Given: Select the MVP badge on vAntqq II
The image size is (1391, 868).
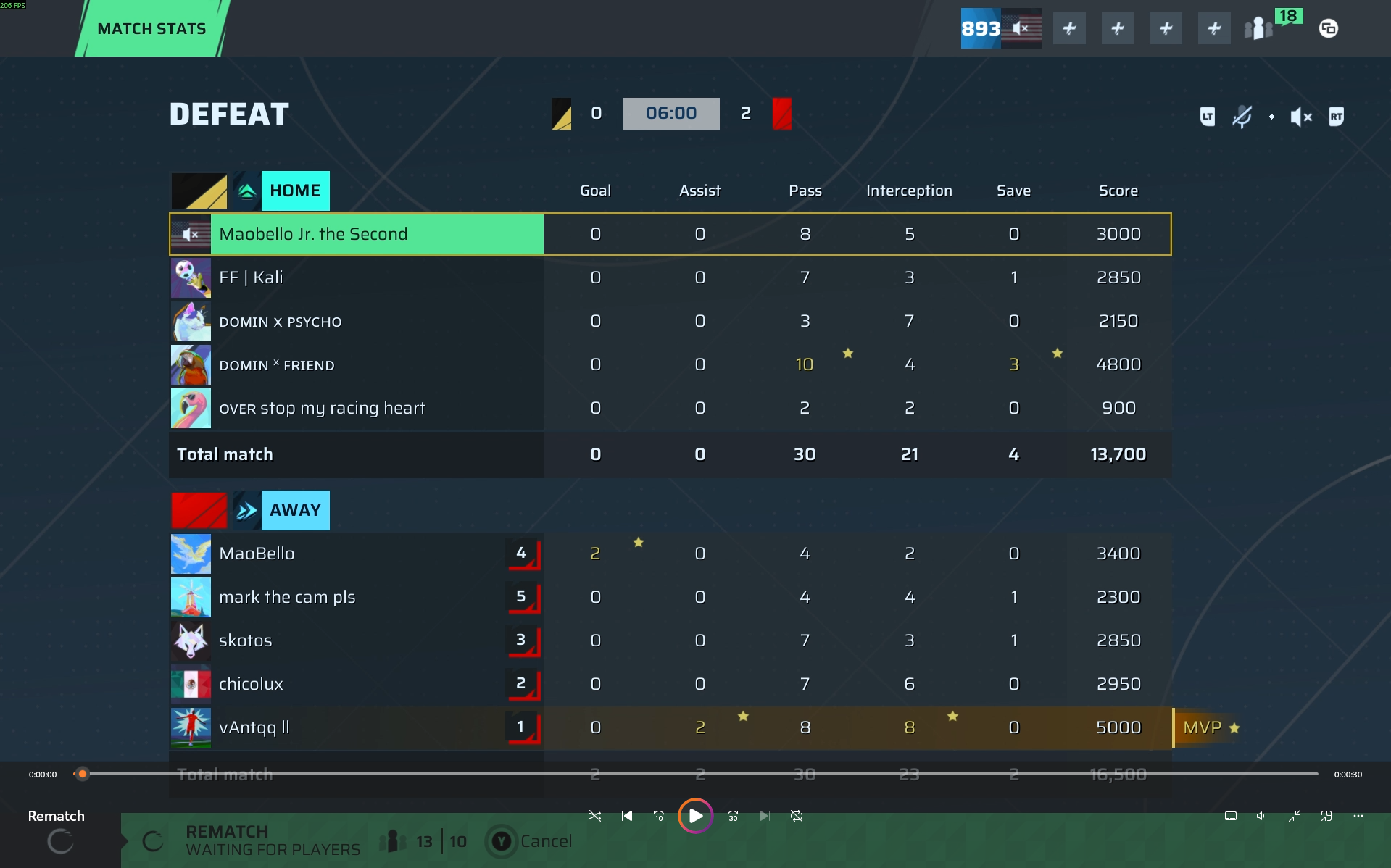Looking at the screenshot, I should 1211,727.
